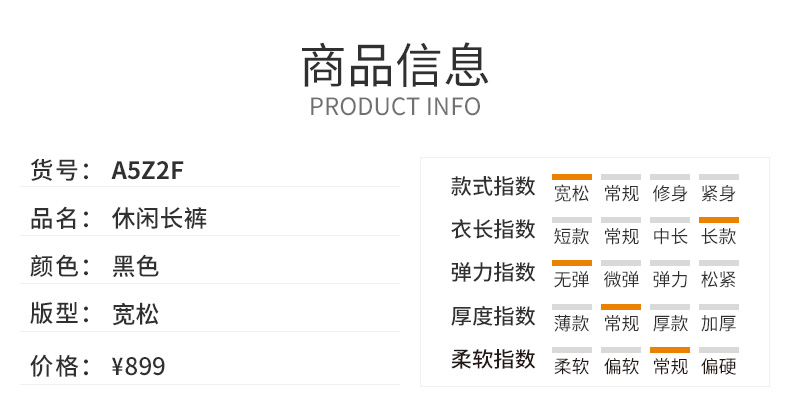Click the 商品信息 heading
The image size is (790, 410).
click(395, 66)
